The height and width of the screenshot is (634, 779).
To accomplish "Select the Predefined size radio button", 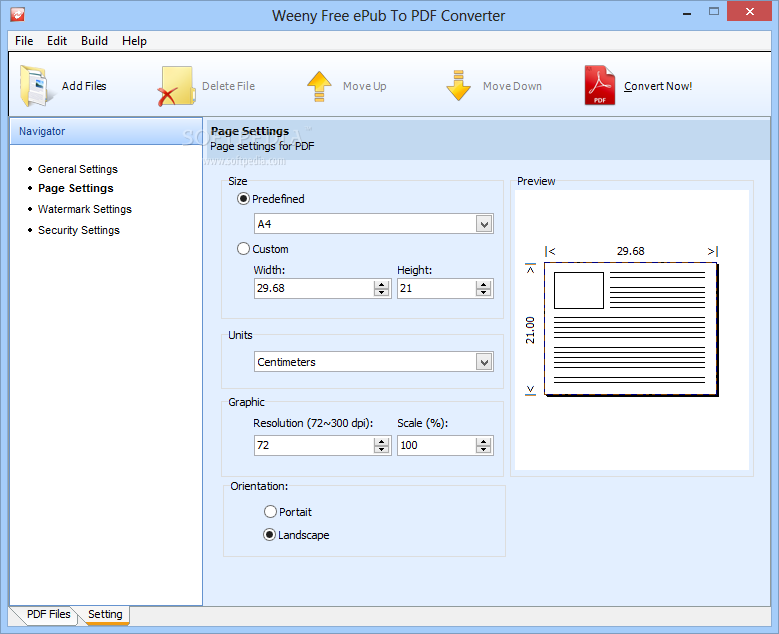I will click(243, 199).
